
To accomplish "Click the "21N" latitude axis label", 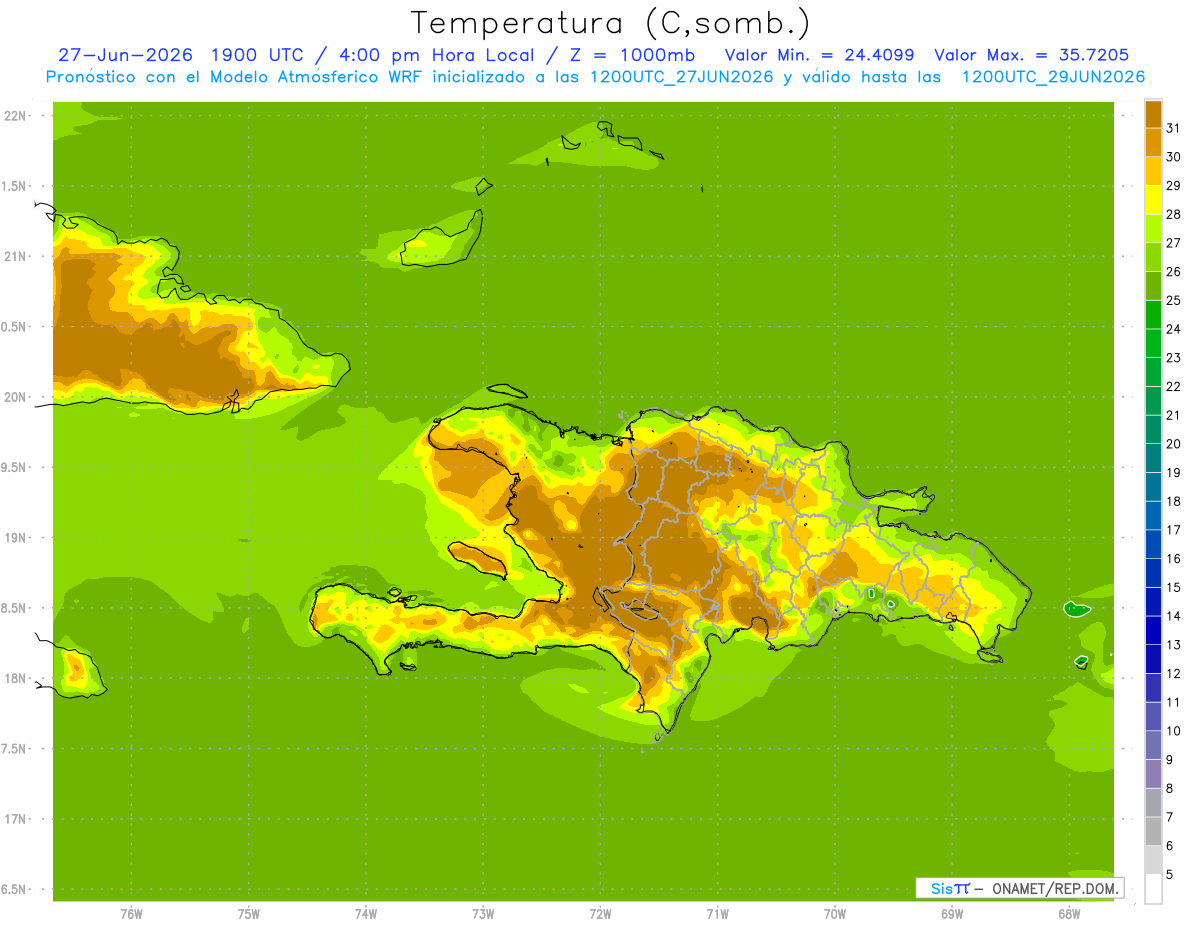I will (15, 256).
